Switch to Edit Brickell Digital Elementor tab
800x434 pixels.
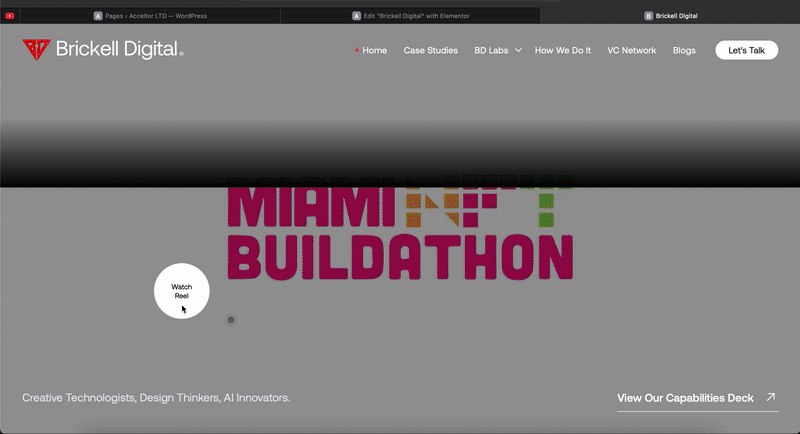pos(411,16)
